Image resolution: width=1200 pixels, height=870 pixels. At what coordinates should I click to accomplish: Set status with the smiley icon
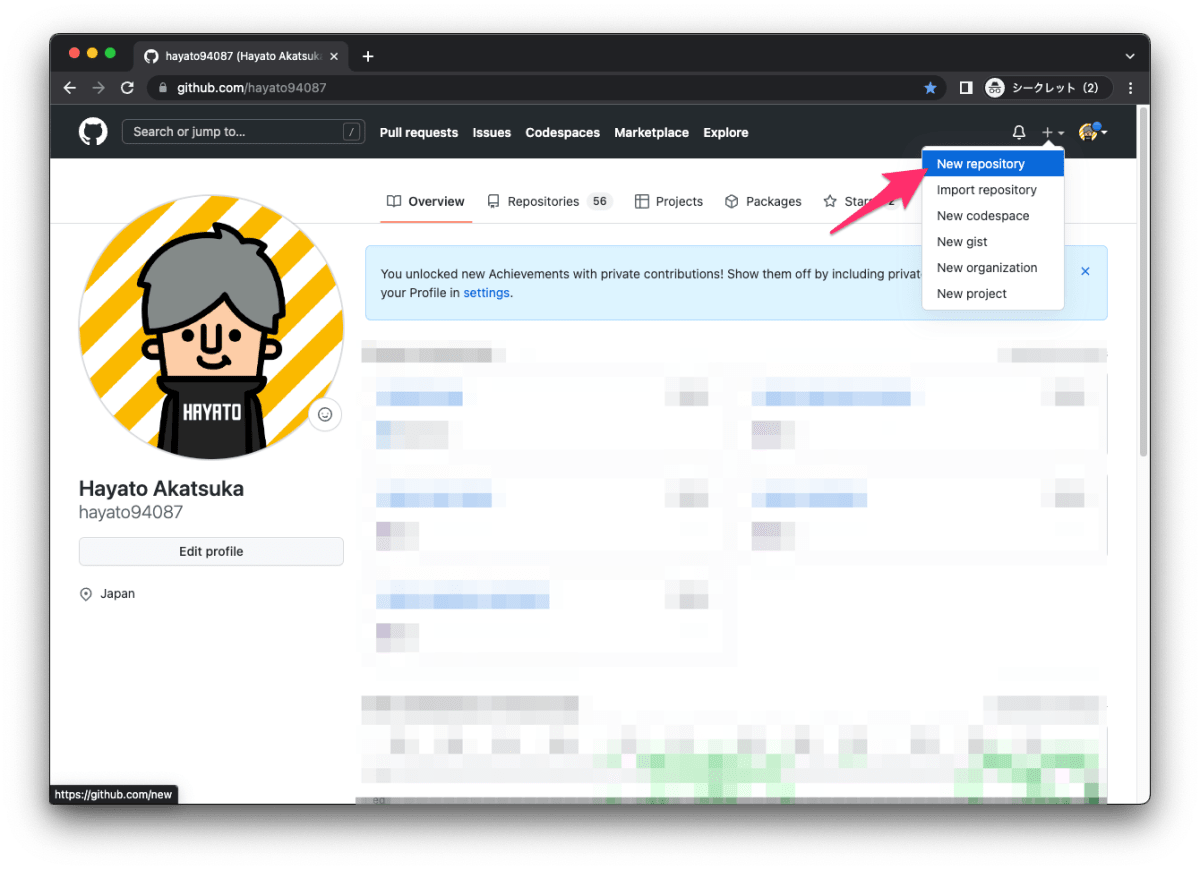click(x=325, y=414)
